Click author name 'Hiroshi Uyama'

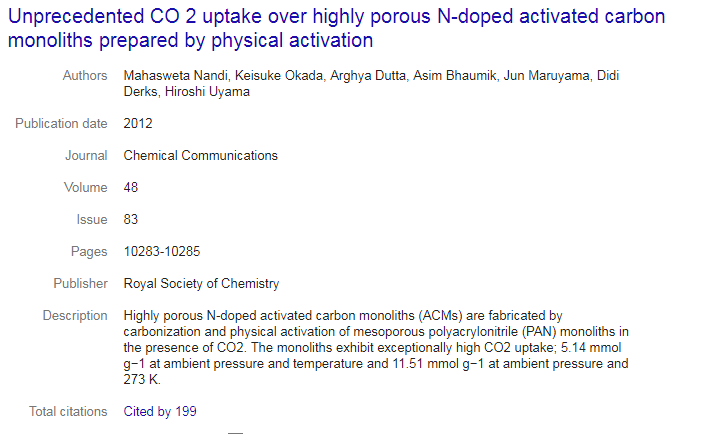[x=207, y=91]
